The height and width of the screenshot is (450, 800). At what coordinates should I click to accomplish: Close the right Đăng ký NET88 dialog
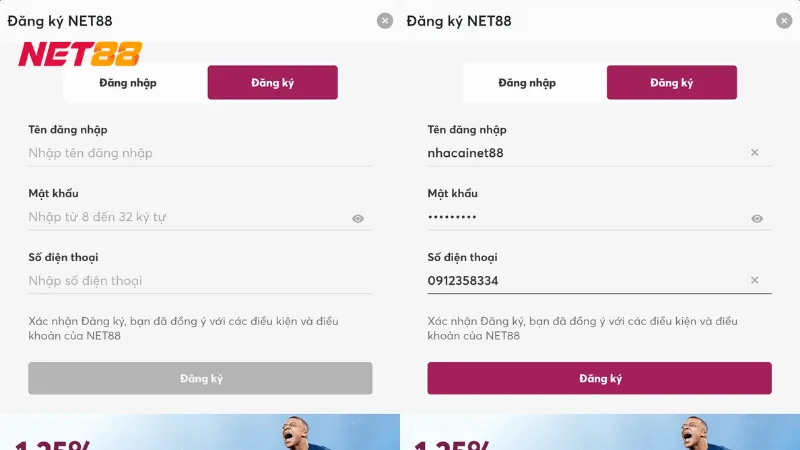(784, 21)
